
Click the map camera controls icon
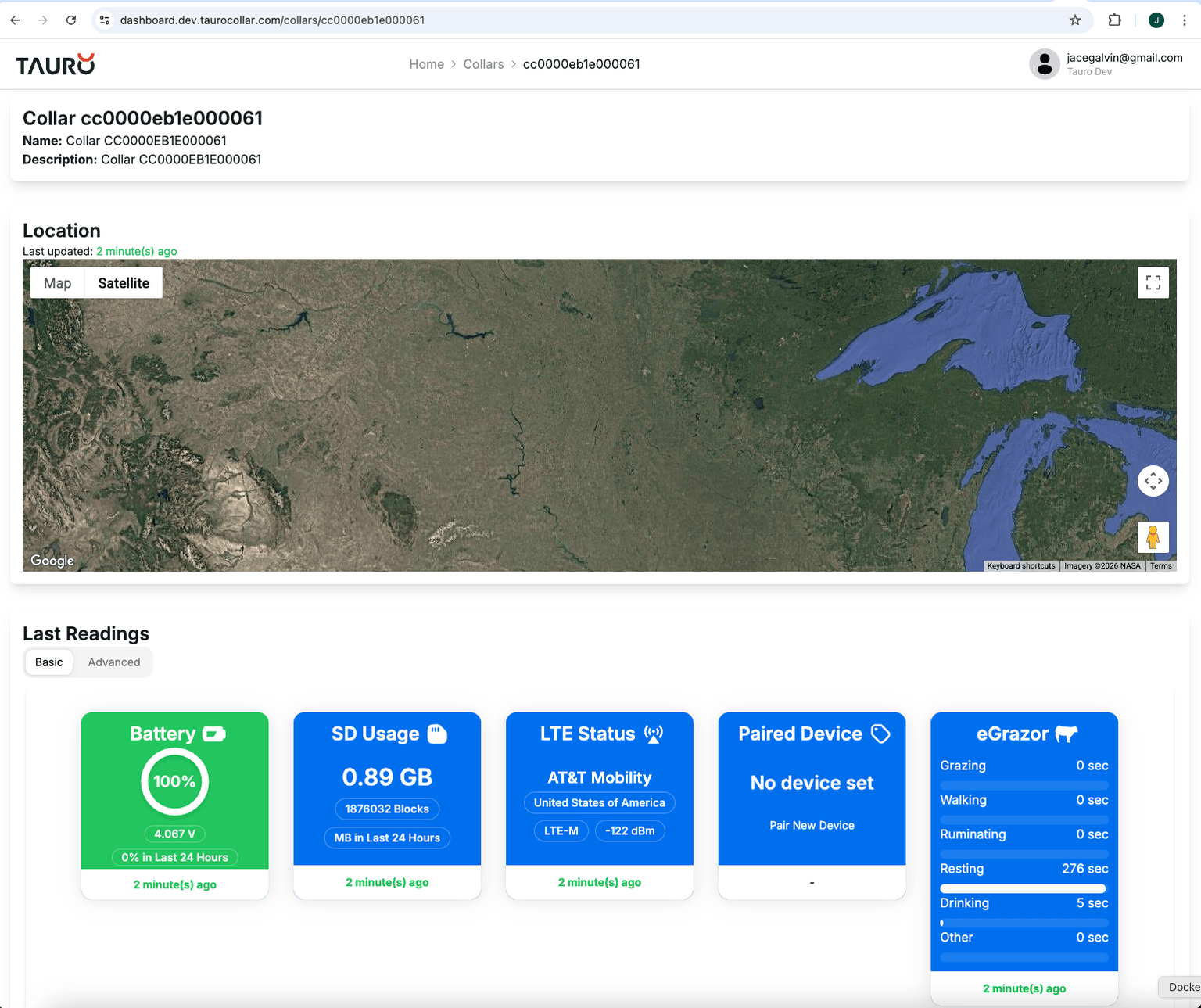coord(1153,481)
